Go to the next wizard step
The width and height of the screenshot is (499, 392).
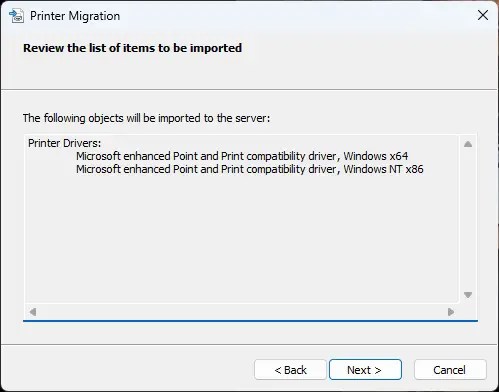point(365,370)
